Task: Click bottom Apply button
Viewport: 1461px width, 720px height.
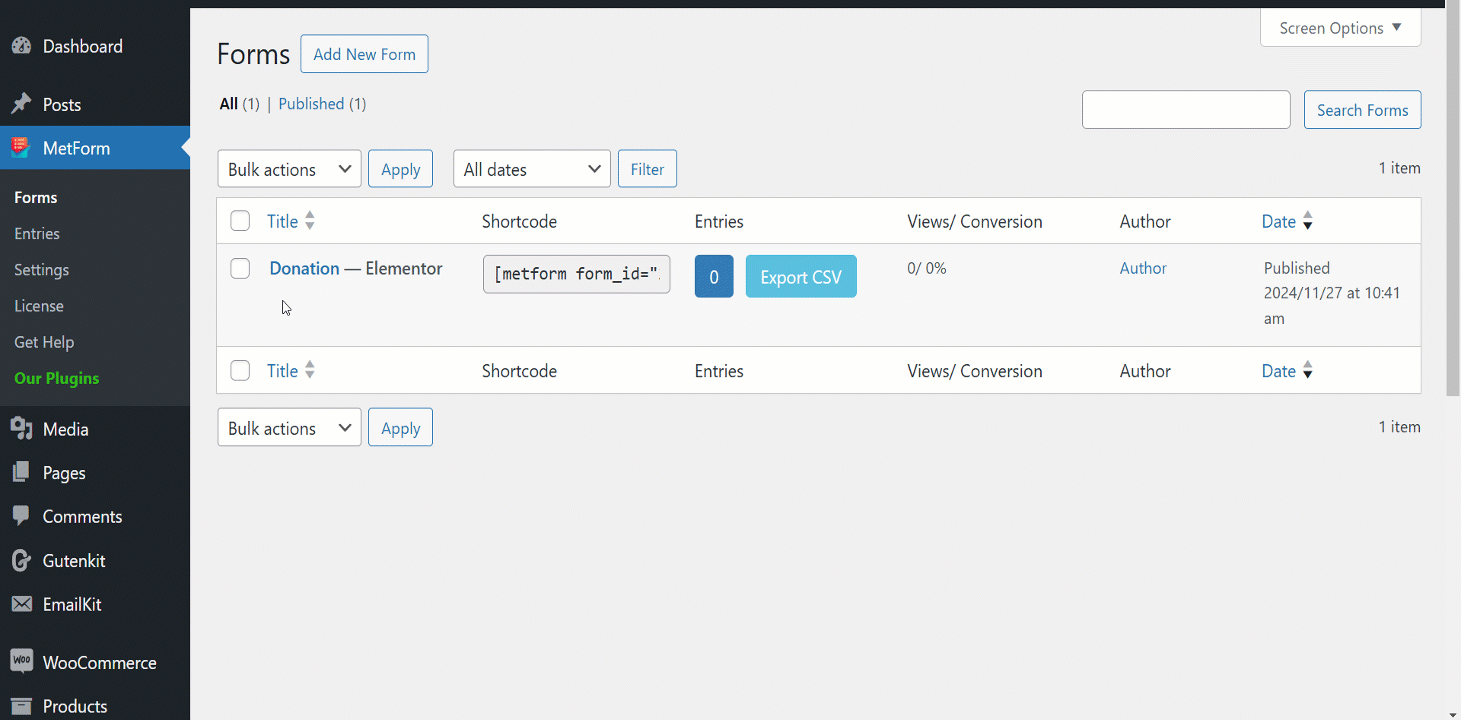Action: pyautogui.click(x=401, y=428)
